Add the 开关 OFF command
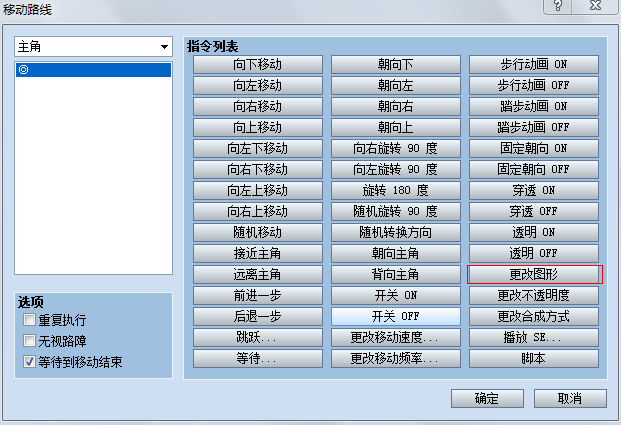Image resolution: width=621 pixels, height=425 pixels. point(396,316)
